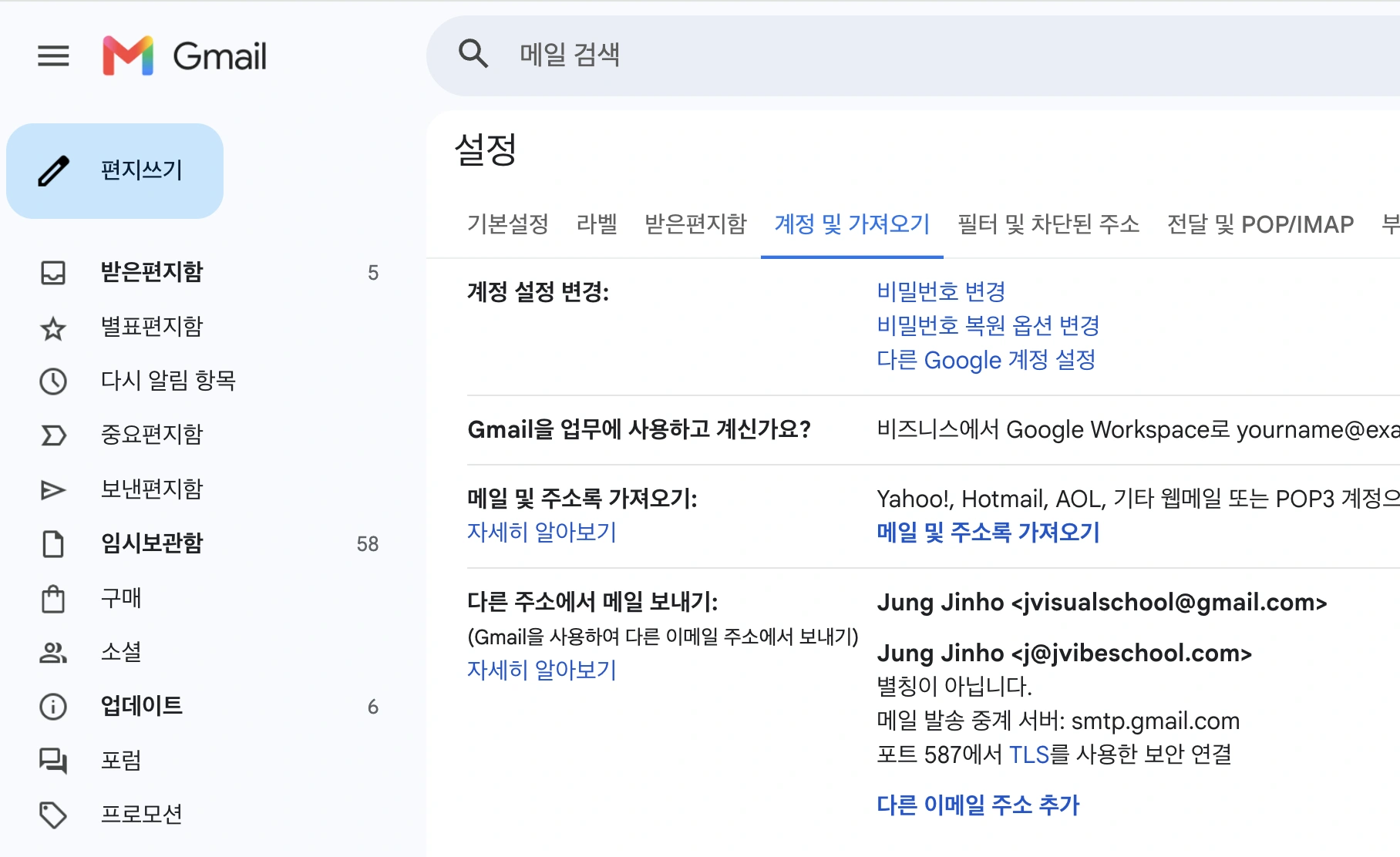Click the 별표편지함 star icon

[x=53, y=328]
